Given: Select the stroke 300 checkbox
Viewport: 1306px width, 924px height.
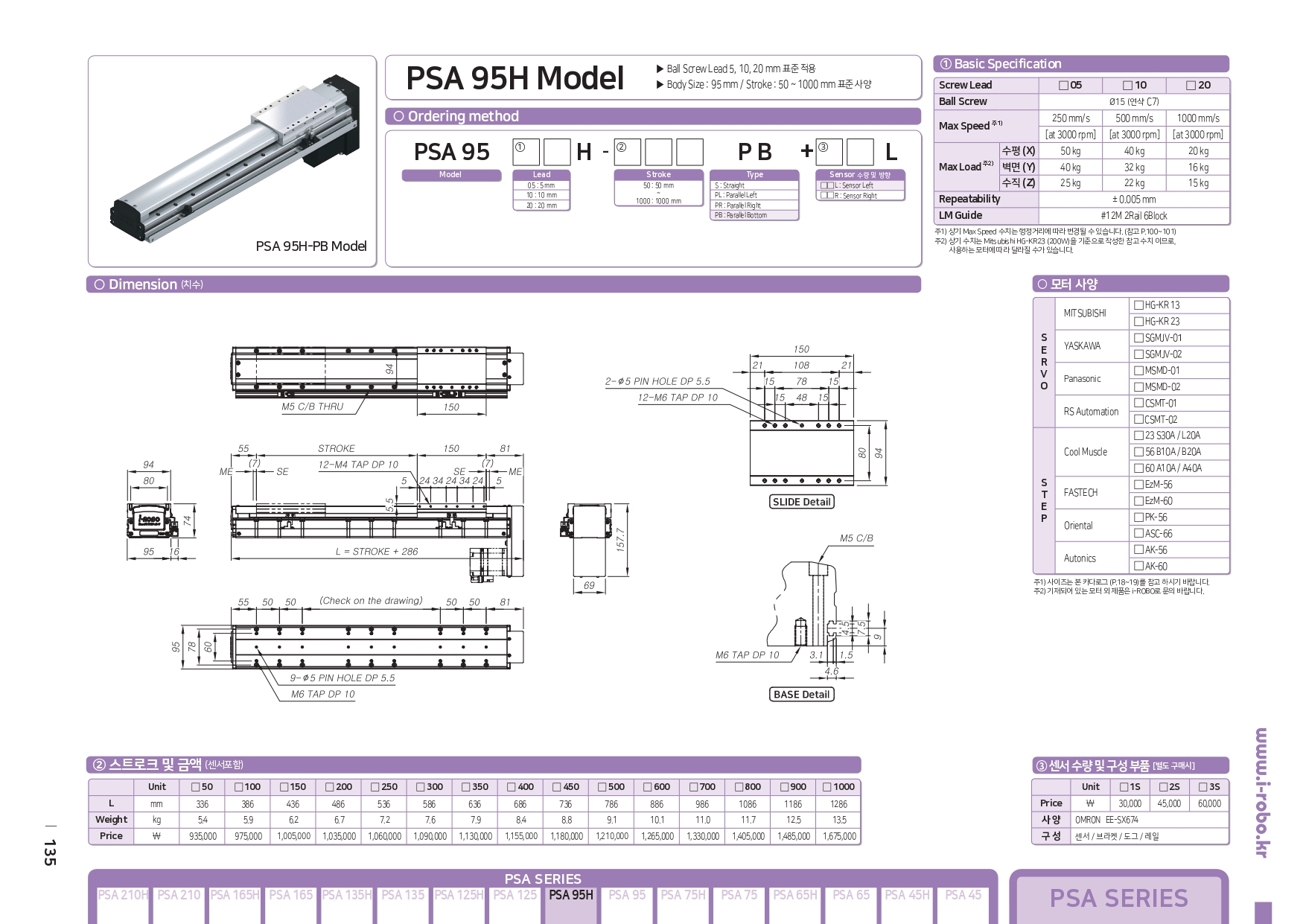Looking at the screenshot, I should [x=421, y=787].
